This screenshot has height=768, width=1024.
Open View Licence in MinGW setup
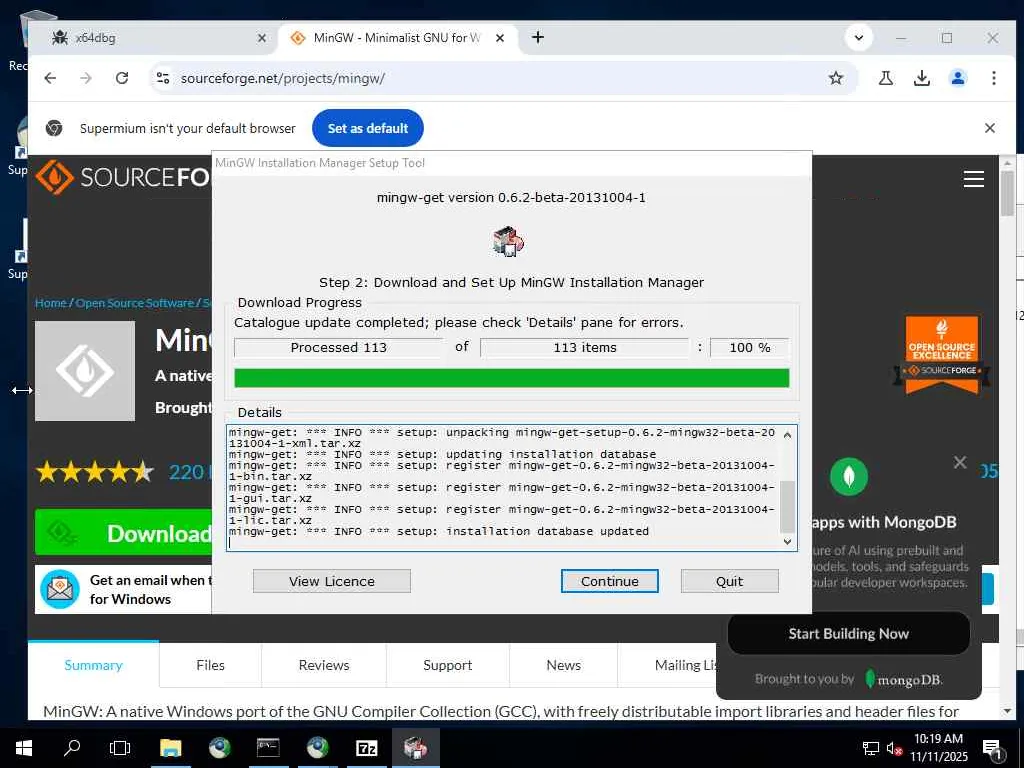pos(332,581)
